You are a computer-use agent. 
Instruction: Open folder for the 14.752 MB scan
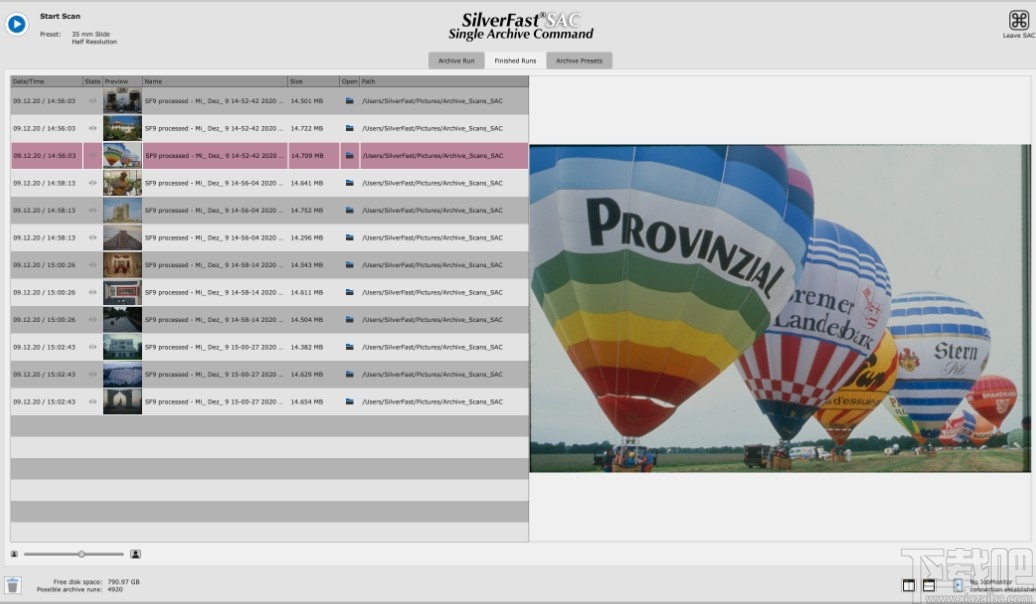pos(350,210)
